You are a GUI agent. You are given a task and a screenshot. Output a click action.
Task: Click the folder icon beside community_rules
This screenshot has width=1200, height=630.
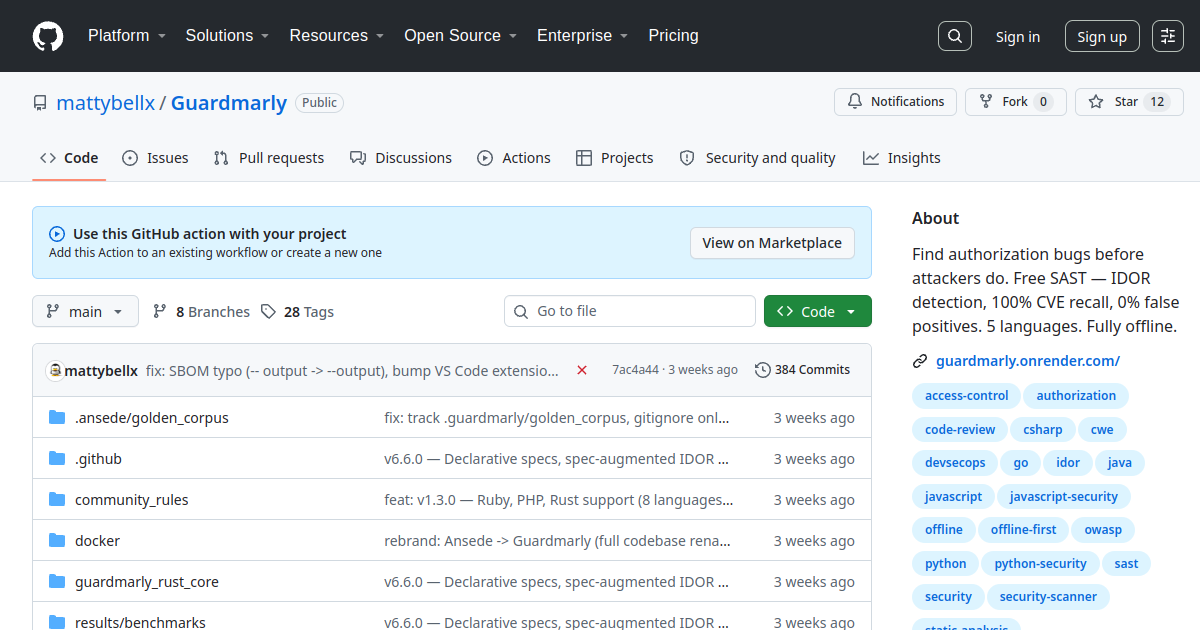point(57,500)
